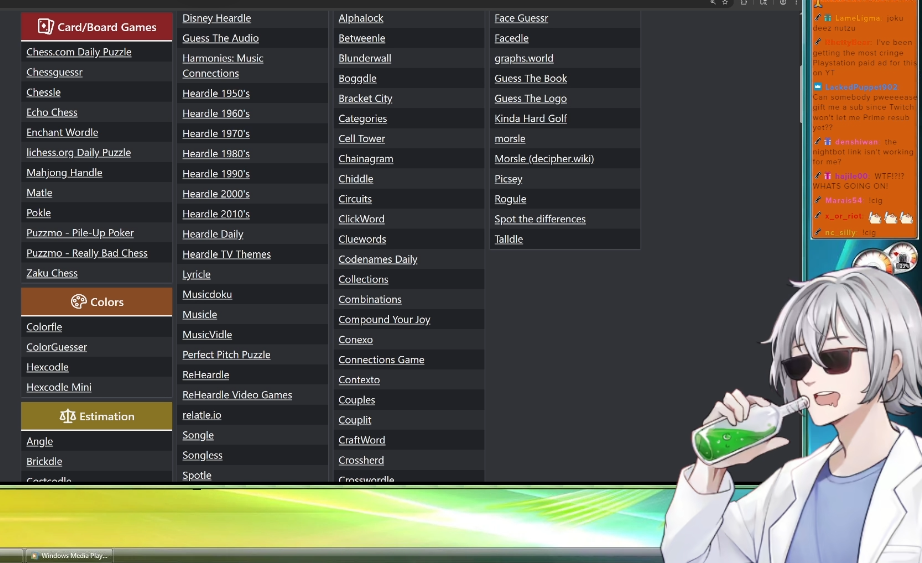Open the Chess.com Daily Puzzle link

click(79, 52)
